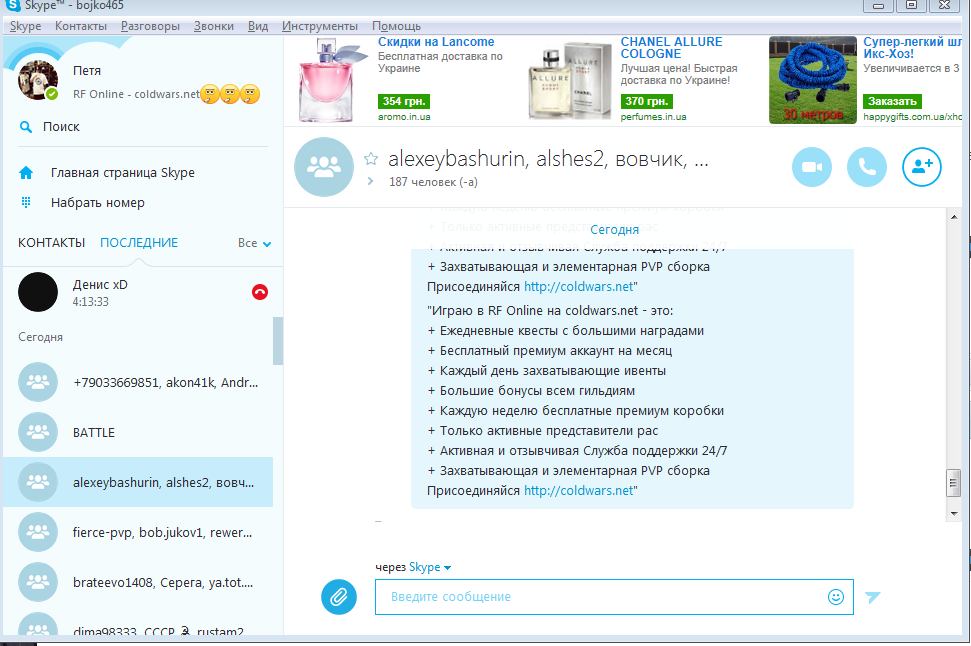Click the Поиск search field
Screen dimensions: 971x646
(142, 127)
